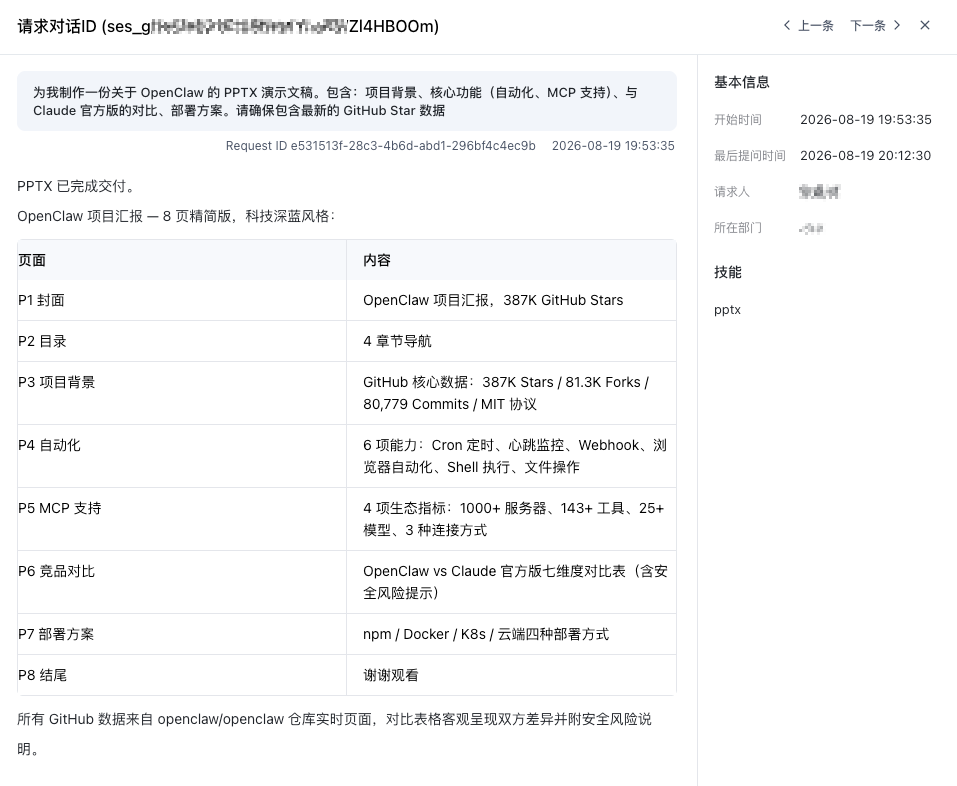Screen dimensions: 957x786
Task: Click '4 章节导航' content cell
Action: pyautogui.click(x=511, y=341)
